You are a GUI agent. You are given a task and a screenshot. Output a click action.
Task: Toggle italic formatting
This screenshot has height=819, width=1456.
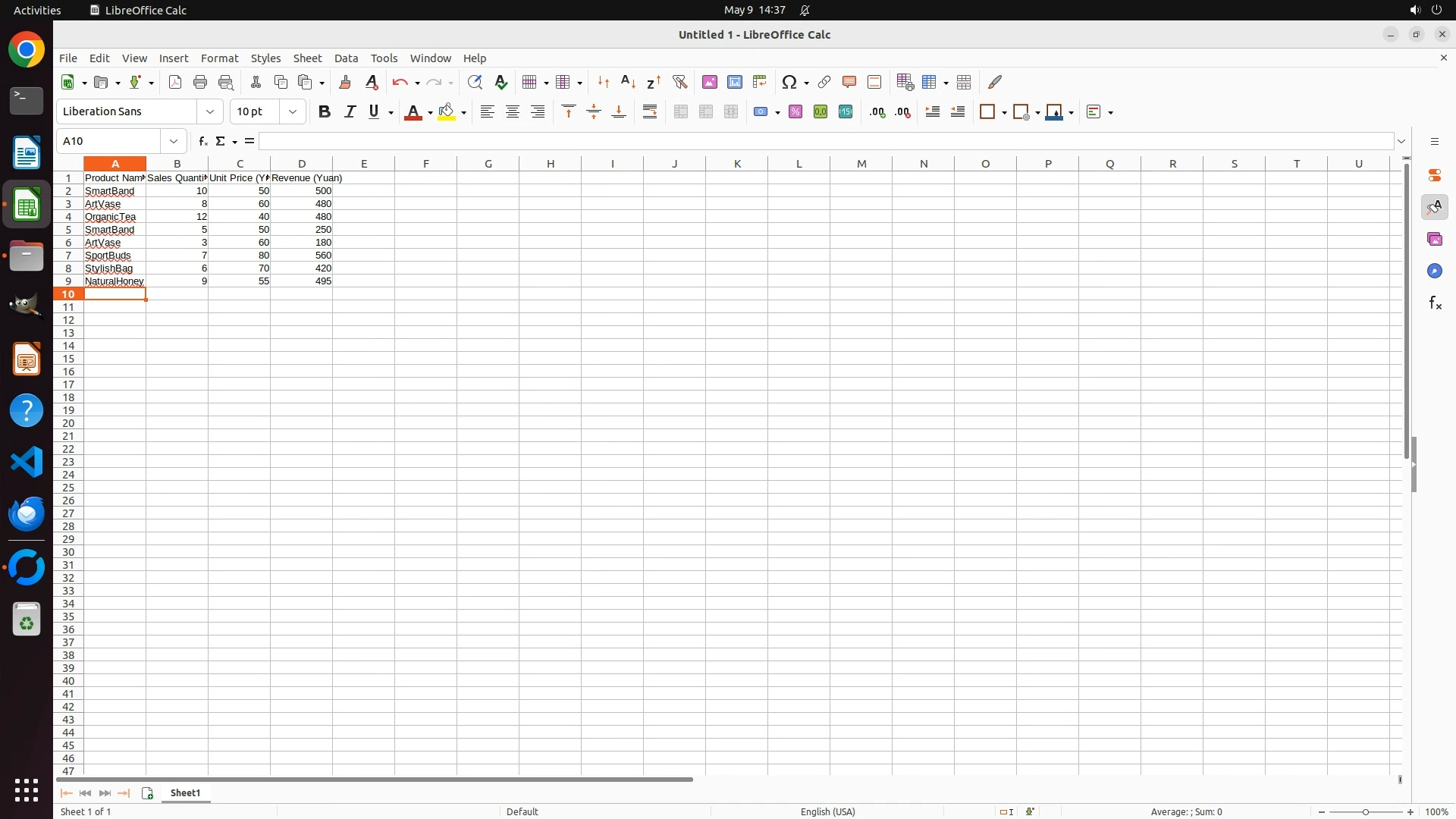click(350, 112)
